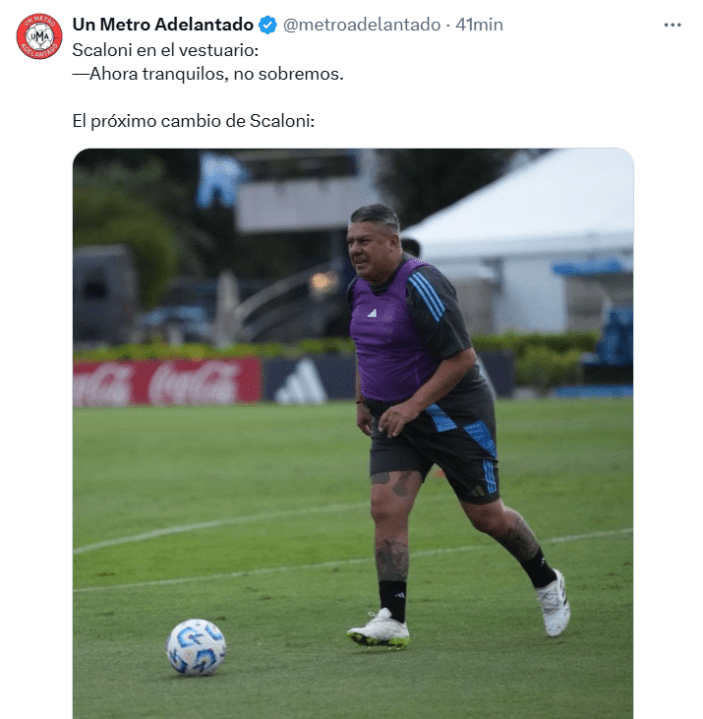Click the 'Ahora tranquilos, no sobremos.' line

pyautogui.click(x=208, y=74)
